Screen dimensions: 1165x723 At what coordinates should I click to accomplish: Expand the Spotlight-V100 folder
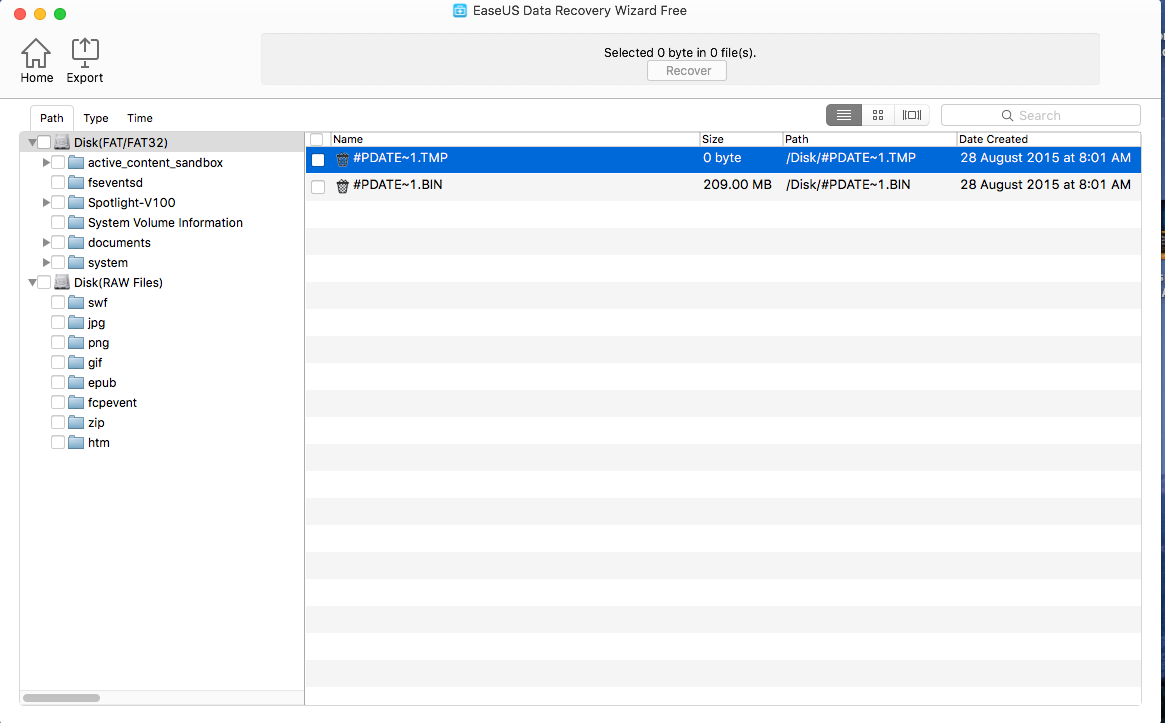coord(46,202)
